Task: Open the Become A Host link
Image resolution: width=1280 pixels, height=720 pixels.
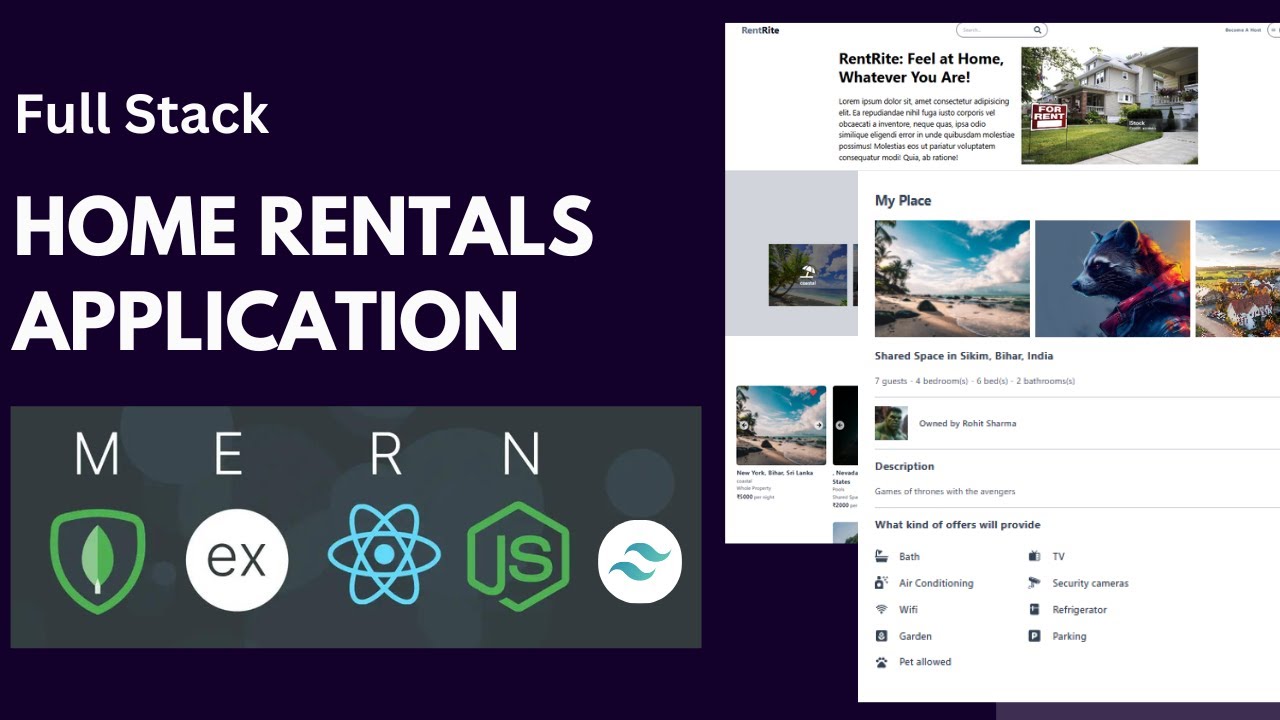Action: (1243, 30)
